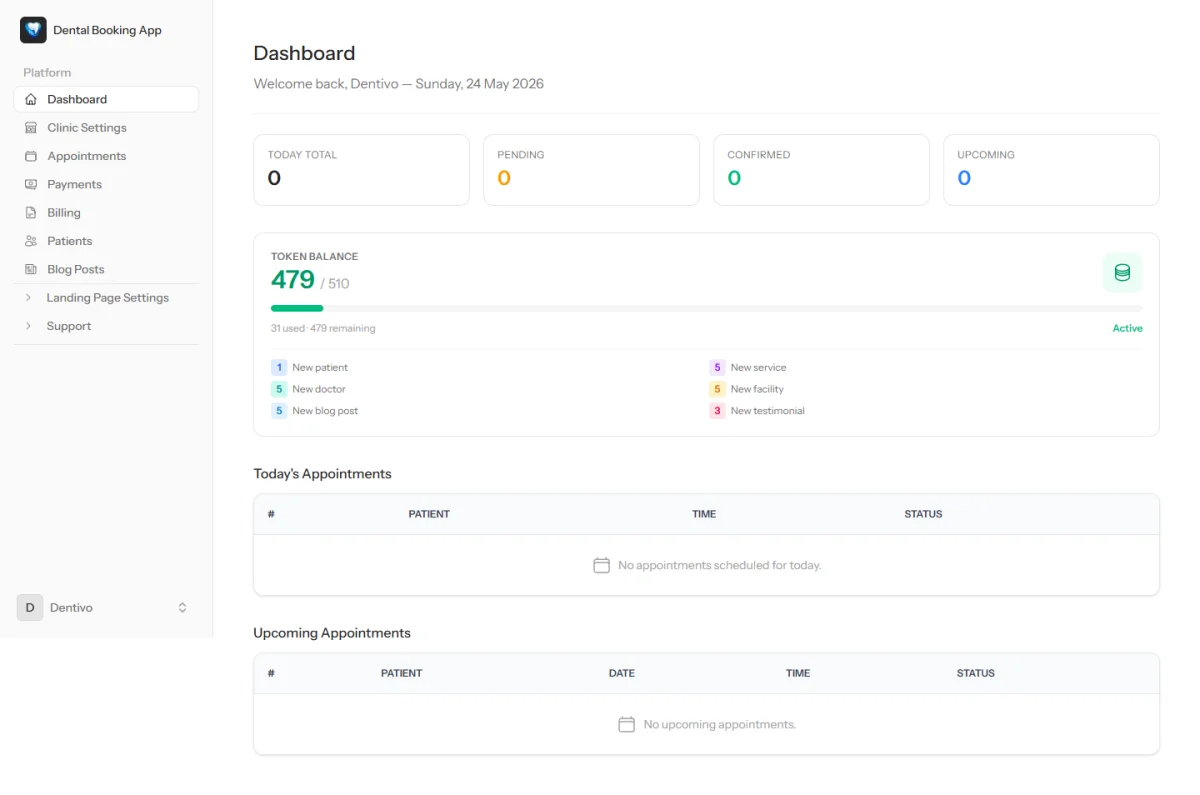The width and height of the screenshot is (1200, 795).
Task: Click the '3' New testimonial cost badge
Action: [717, 411]
